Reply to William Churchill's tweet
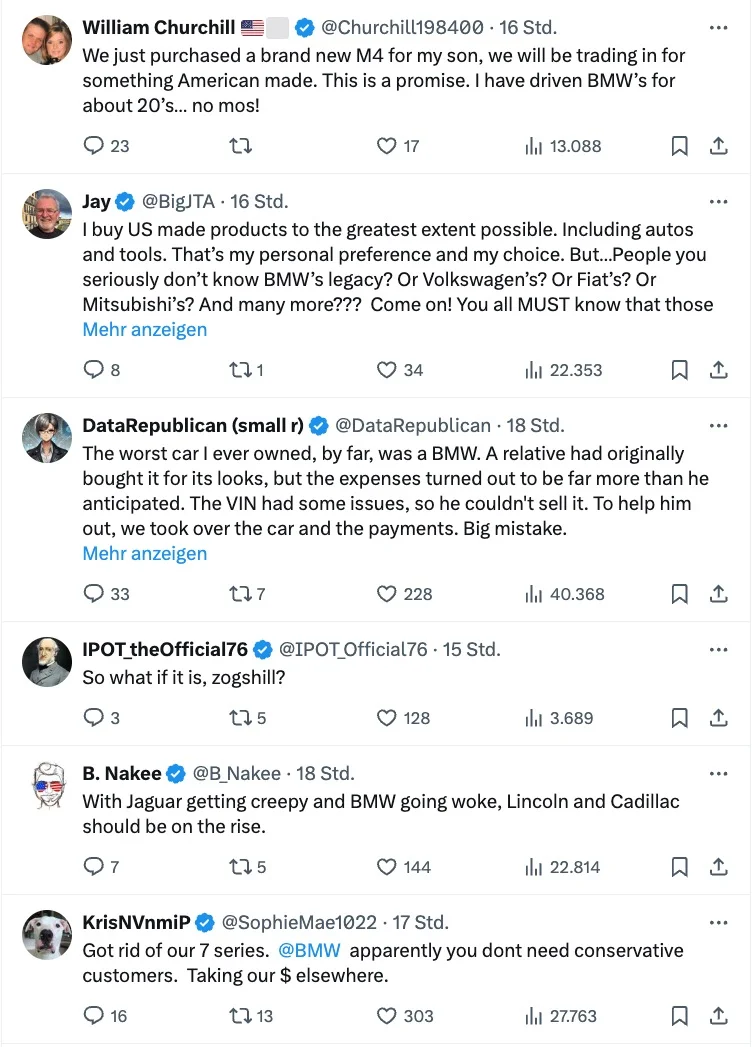 tap(94, 146)
